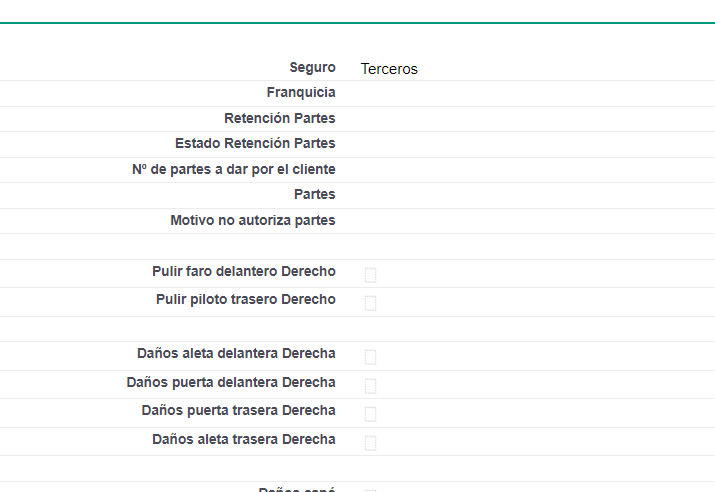Click the Franquicia field label
This screenshot has height=492, width=715.
(x=301, y=92)
